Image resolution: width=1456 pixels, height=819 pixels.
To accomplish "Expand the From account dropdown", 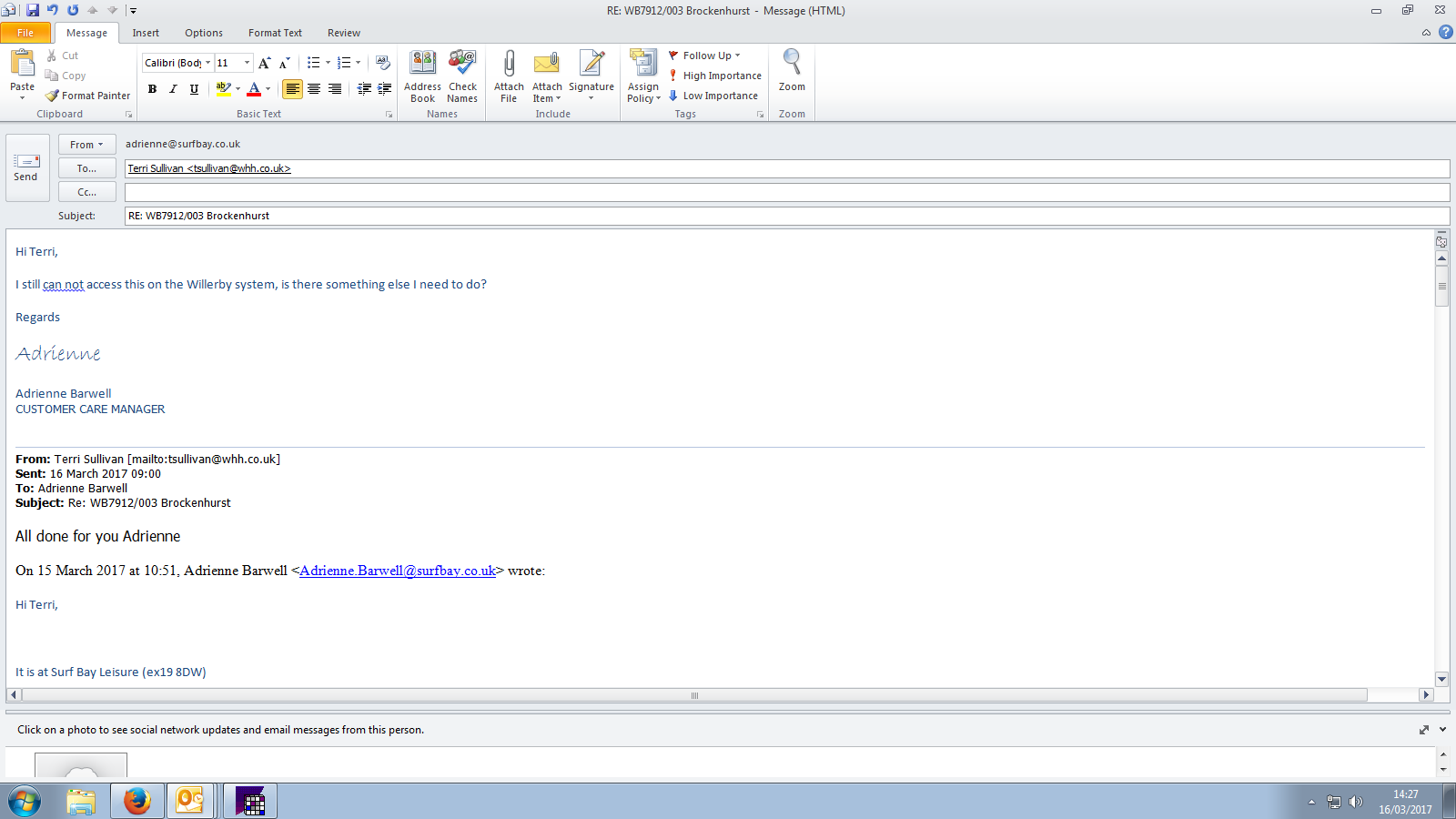I will click(86, 145).
